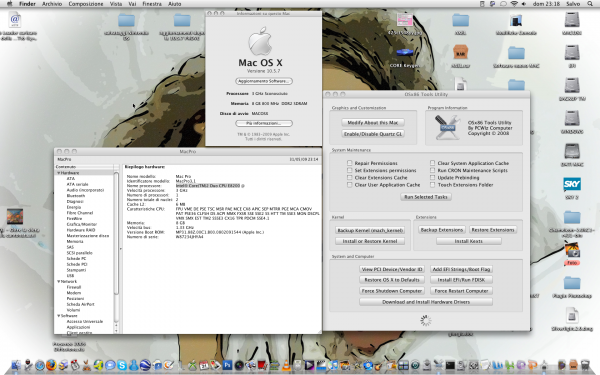Select Memoria in System Profiler sidebar
The width and height of the screenshot is (600, 375).
click(x=75, y=241)
